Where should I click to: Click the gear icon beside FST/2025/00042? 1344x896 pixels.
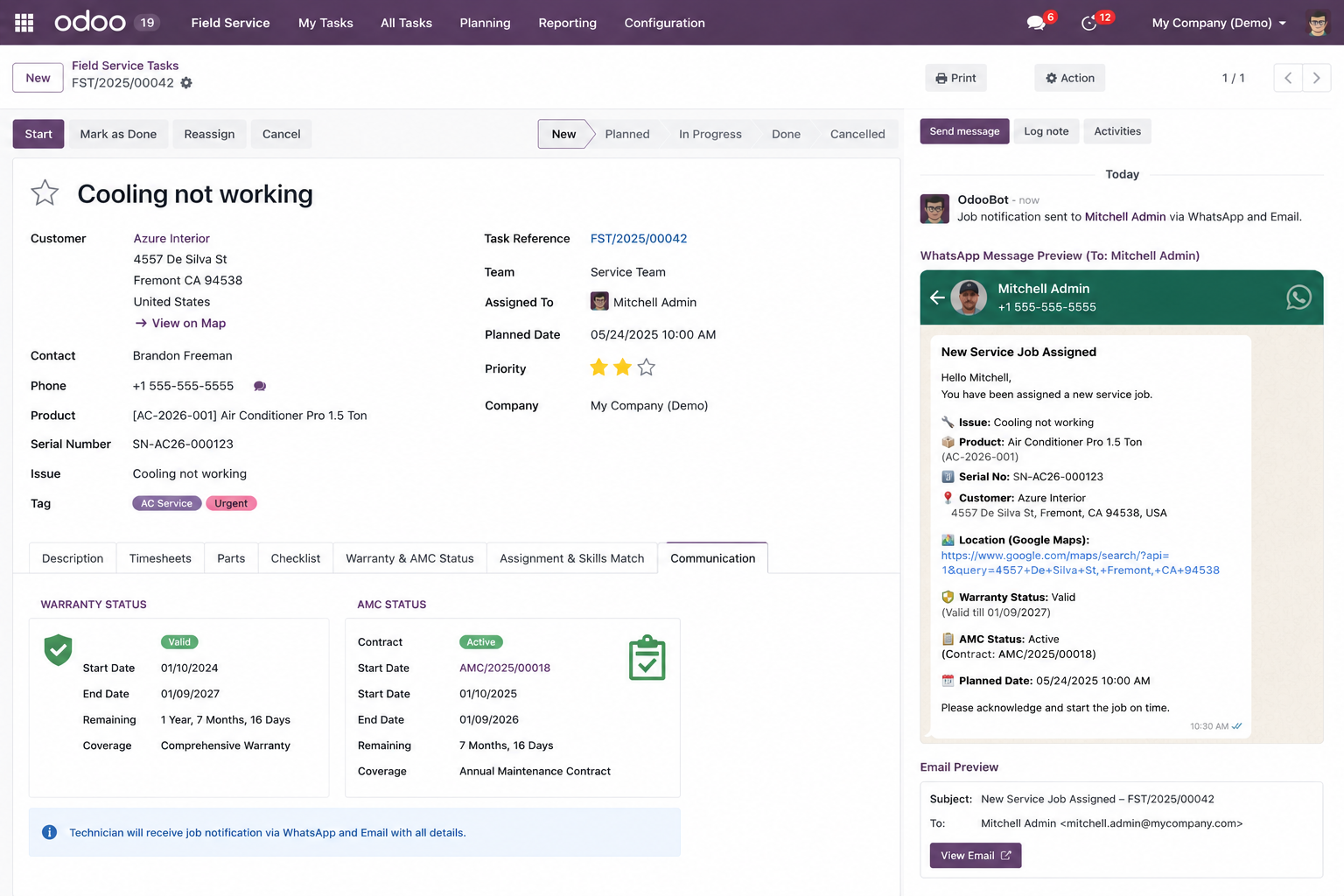pos(186,83)
